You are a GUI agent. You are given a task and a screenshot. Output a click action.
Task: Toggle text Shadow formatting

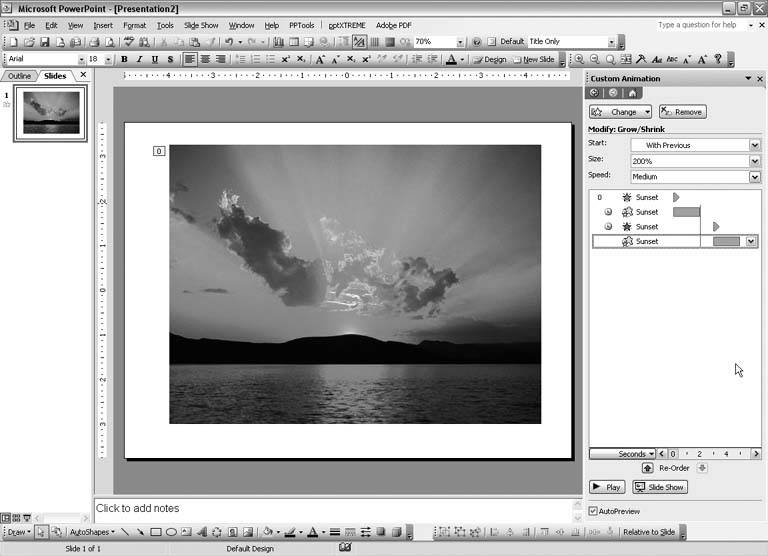click(x=170, y=60)
